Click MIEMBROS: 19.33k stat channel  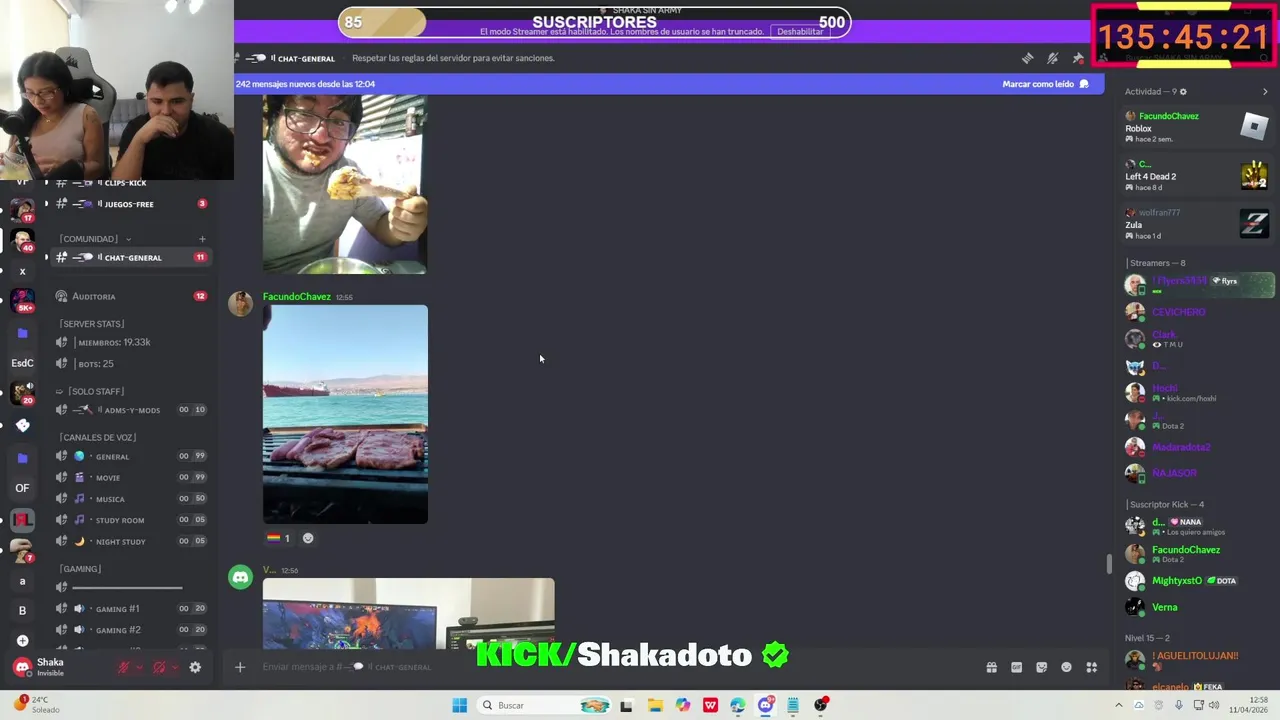(130, 342)
